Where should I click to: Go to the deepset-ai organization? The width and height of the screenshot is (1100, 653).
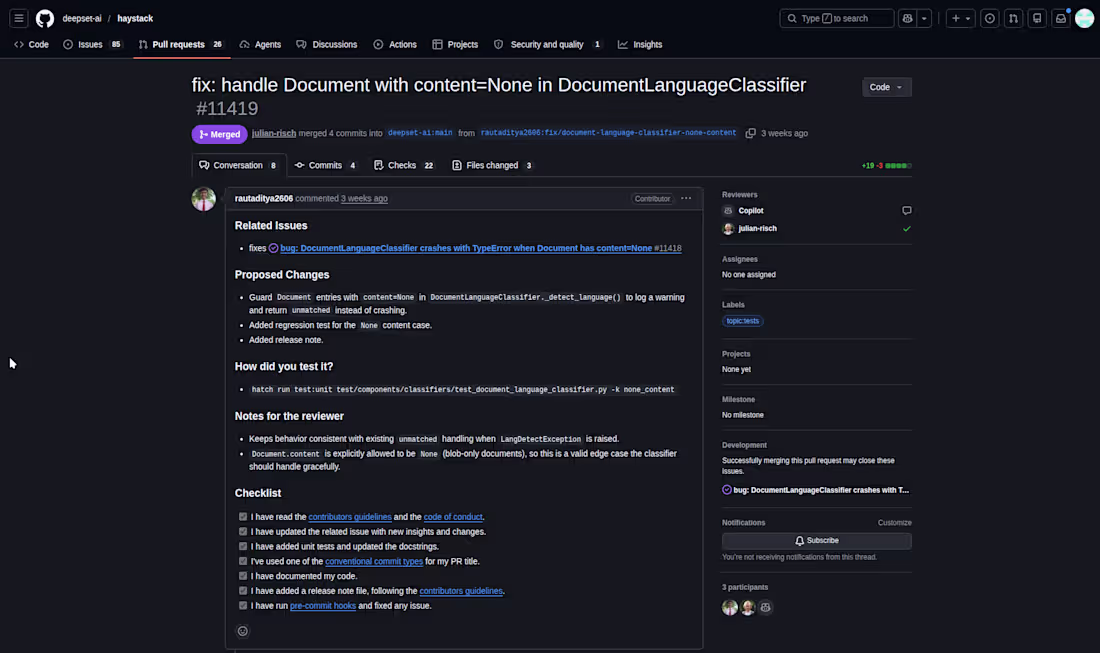(82, 18)
